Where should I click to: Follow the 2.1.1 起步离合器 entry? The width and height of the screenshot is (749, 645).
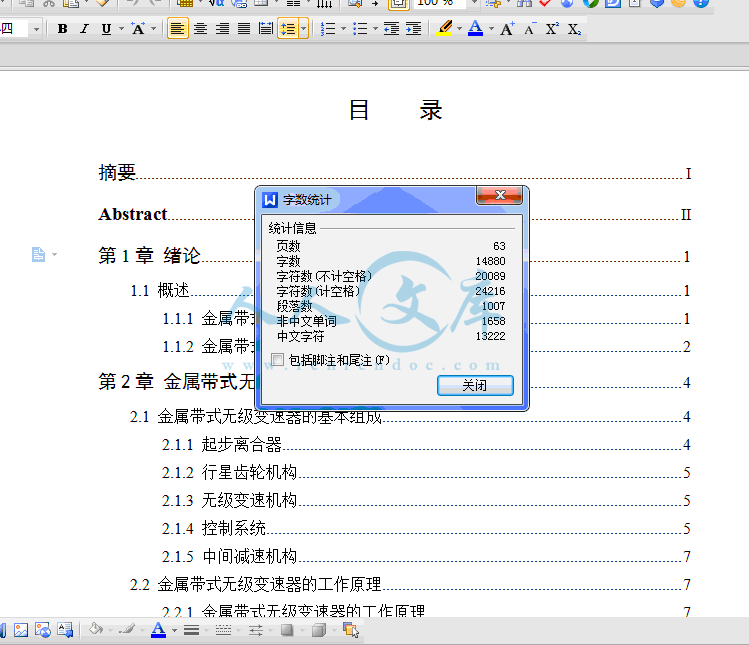point(426,444)
